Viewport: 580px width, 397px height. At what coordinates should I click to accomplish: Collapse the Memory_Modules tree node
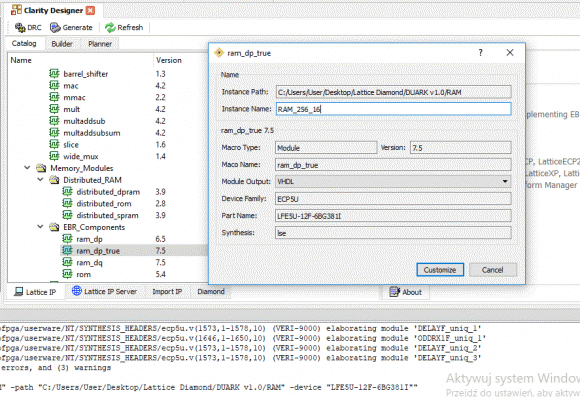click(27, 168)
